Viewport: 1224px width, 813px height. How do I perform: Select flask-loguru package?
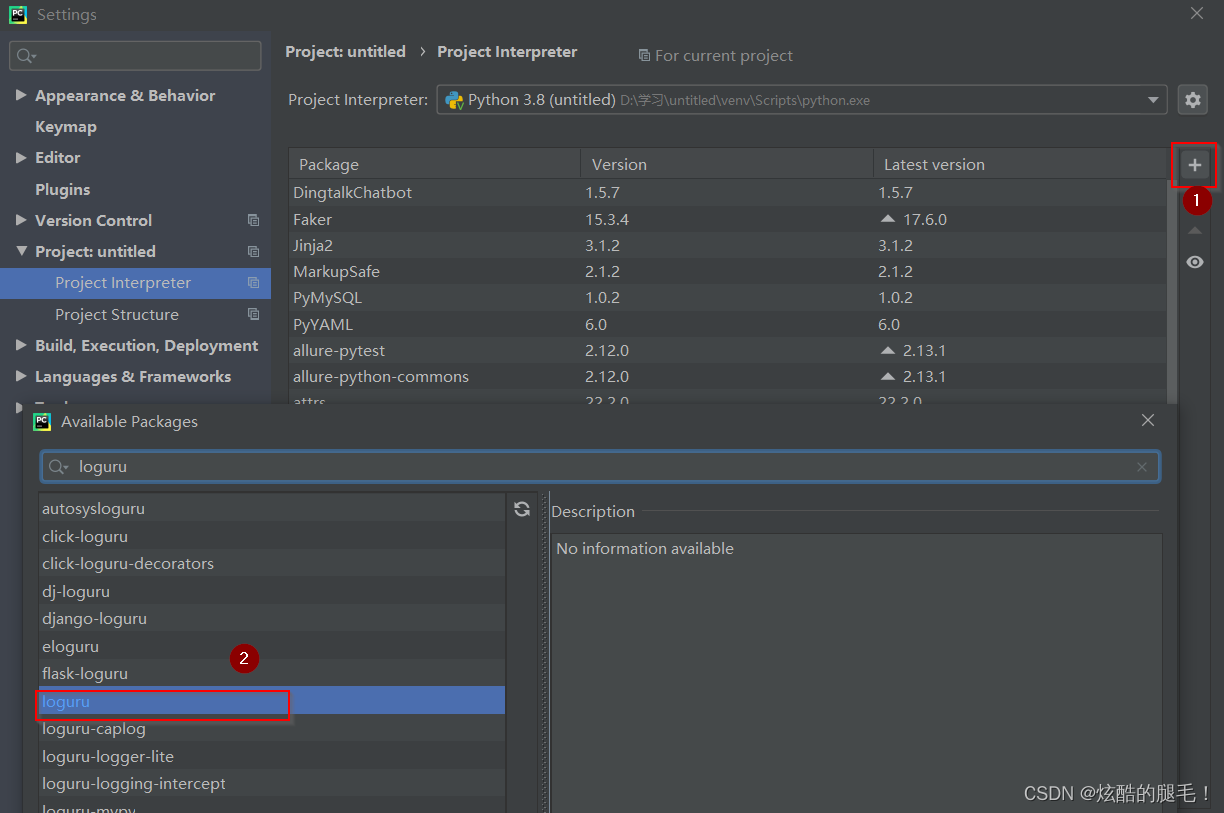(x=272, y=673)
